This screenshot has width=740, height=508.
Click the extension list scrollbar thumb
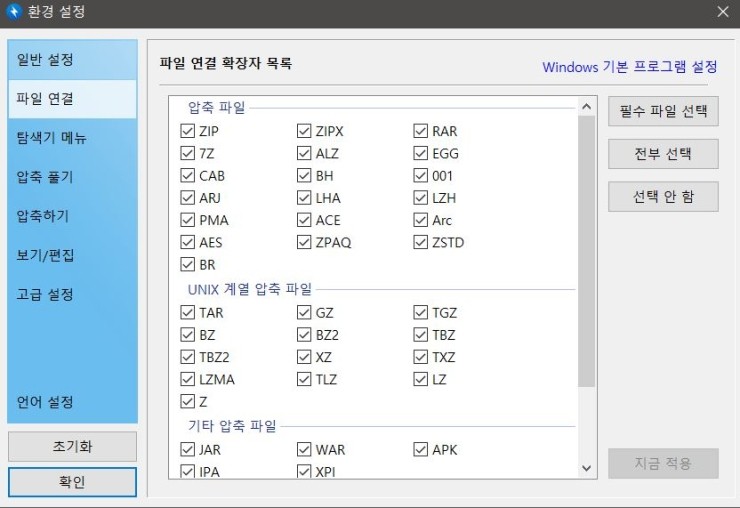click(x=587, y=251)
